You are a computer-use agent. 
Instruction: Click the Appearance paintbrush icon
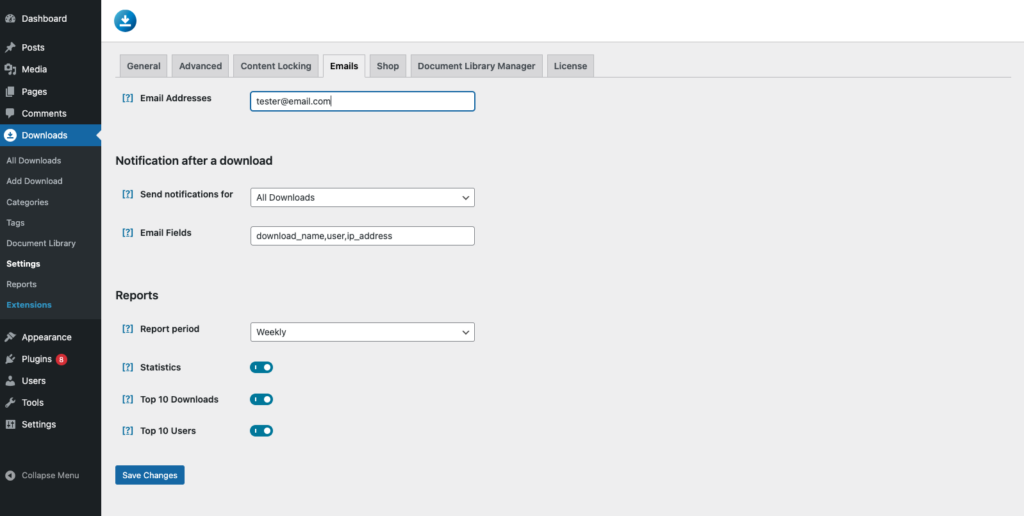click(10, 337)
